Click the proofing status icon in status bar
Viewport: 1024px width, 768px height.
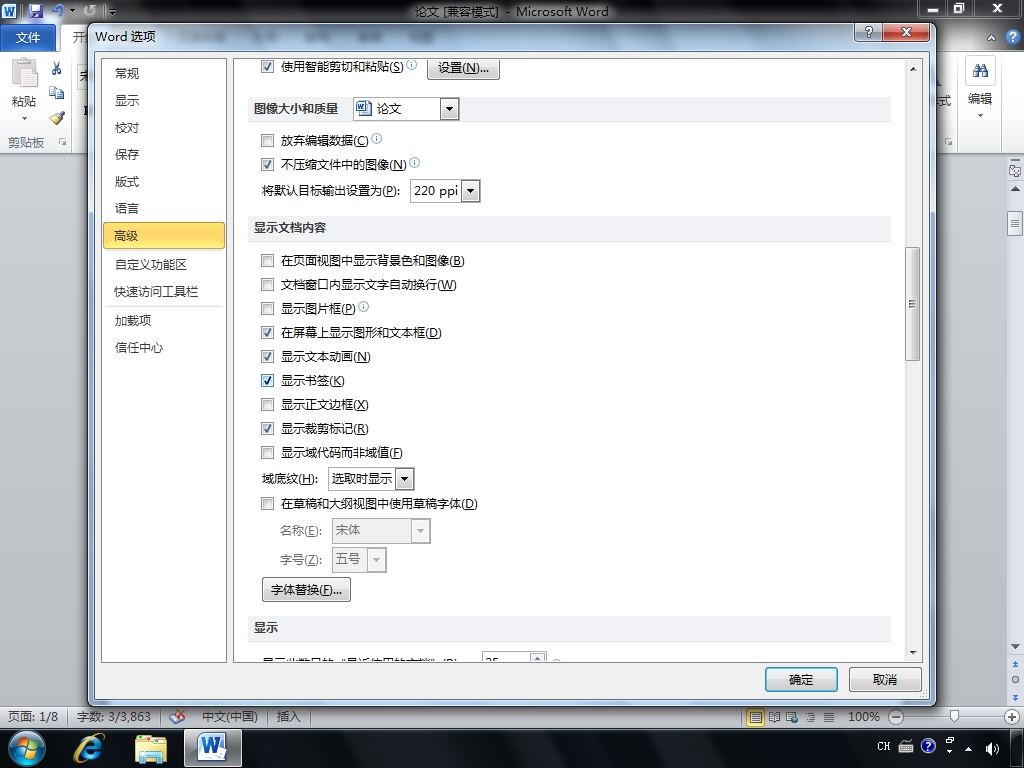pyautogui.click(x=177, y=716)
